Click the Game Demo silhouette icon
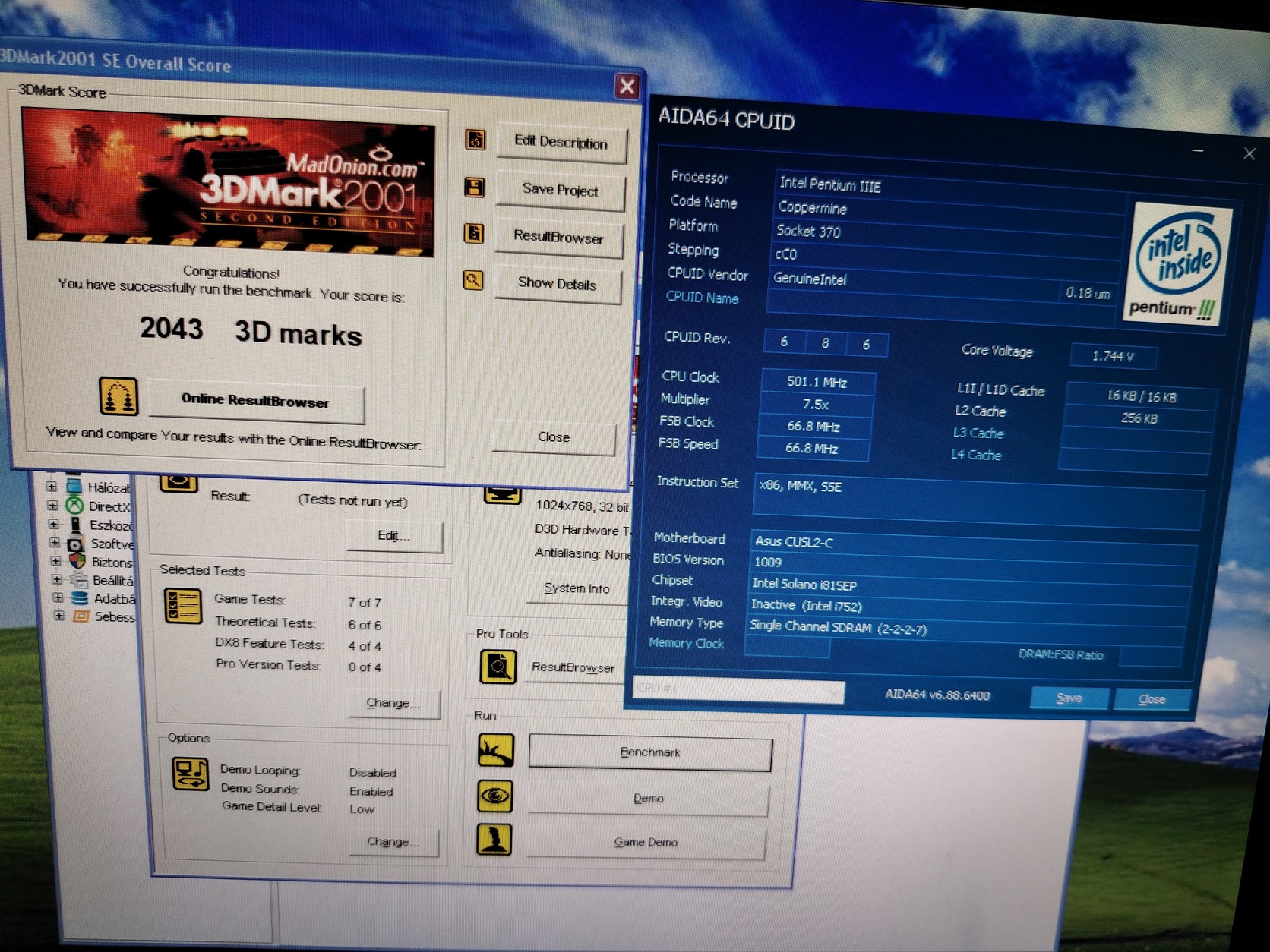The height and width of the screenshot is (952, 1270). (x=494, y=840)
